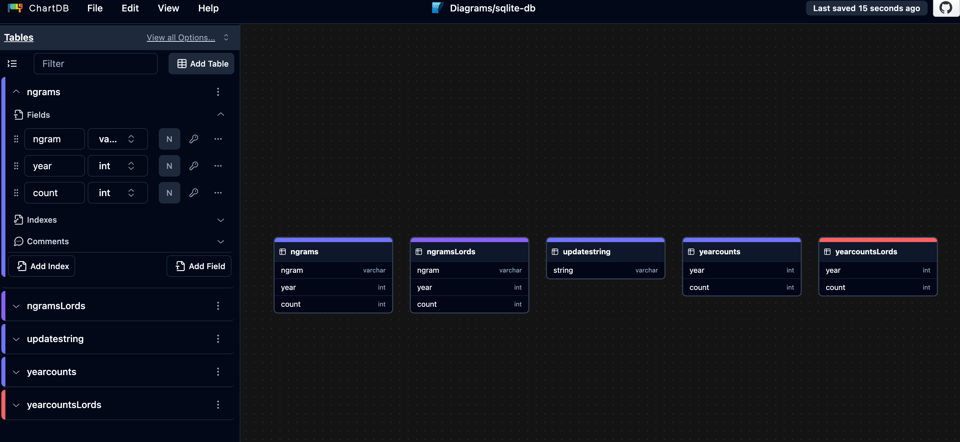This screenshot has height=442, width=960.
Task: Click the Tables panel heading
Action: [19, 37]
